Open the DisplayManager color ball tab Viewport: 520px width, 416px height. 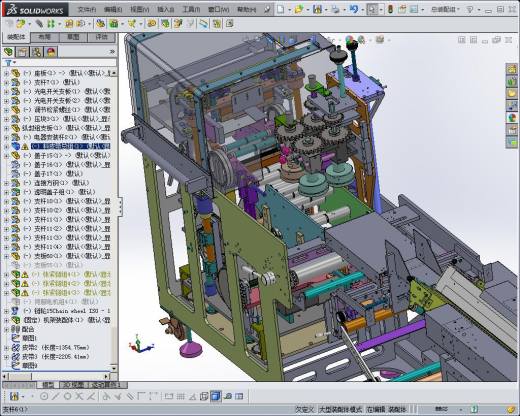pos(51,52)
